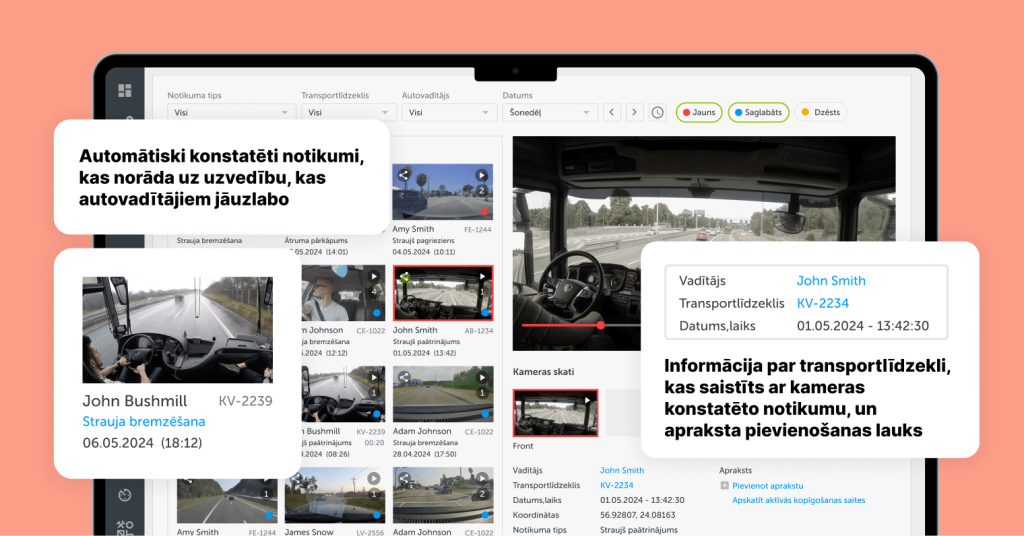Viewport: 1024px width, 536px height.
Task: Share the Amy Smith FE-1244 04.05.2024 clip
Action: (404, 175)
